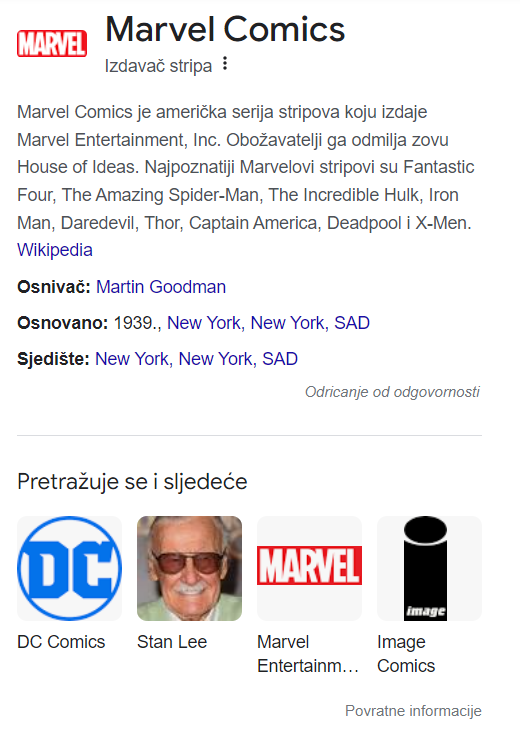520x741 pixels.
Task: Click the Marvel logo beside the title
Action: click(52, 43)
